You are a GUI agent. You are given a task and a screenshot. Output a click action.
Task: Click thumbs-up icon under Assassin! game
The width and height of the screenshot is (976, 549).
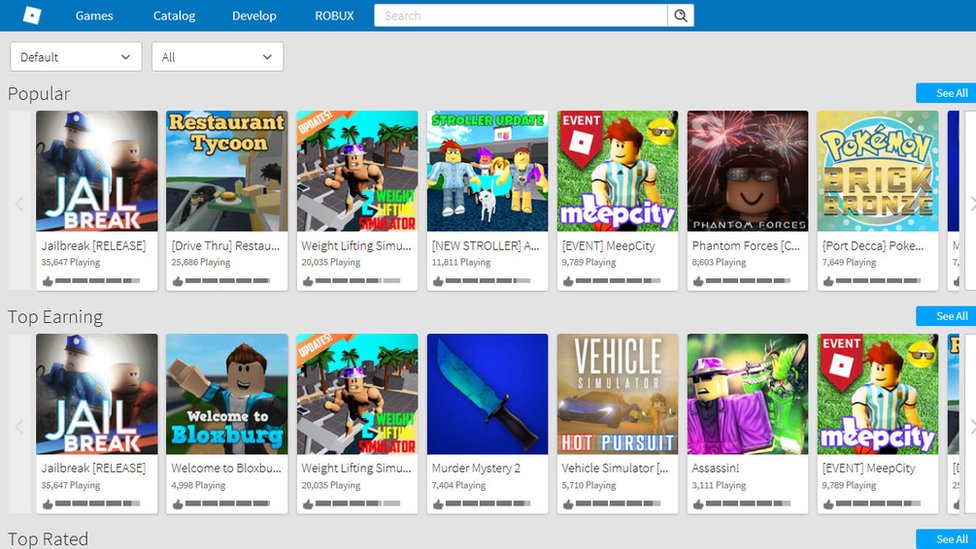click(x=698, y=504)
